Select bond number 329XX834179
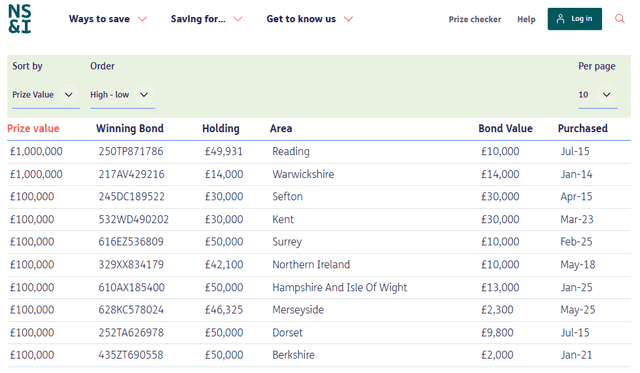The image size is (640, 373). click(x=131, y=265)
